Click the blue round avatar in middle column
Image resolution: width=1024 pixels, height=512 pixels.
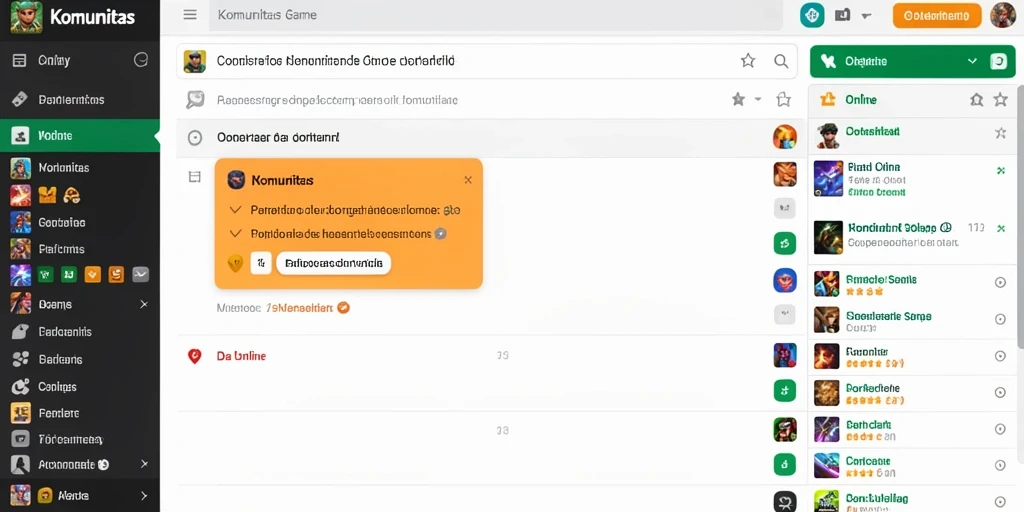784,280
